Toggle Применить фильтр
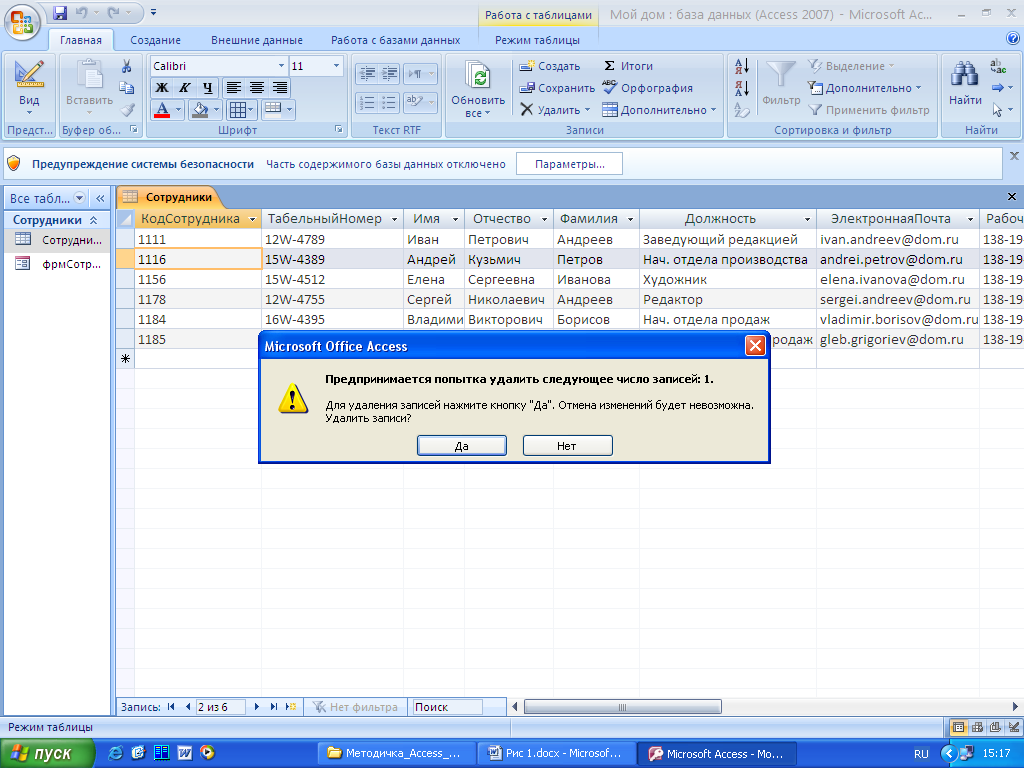1024x768 pixels. point(869,110)
